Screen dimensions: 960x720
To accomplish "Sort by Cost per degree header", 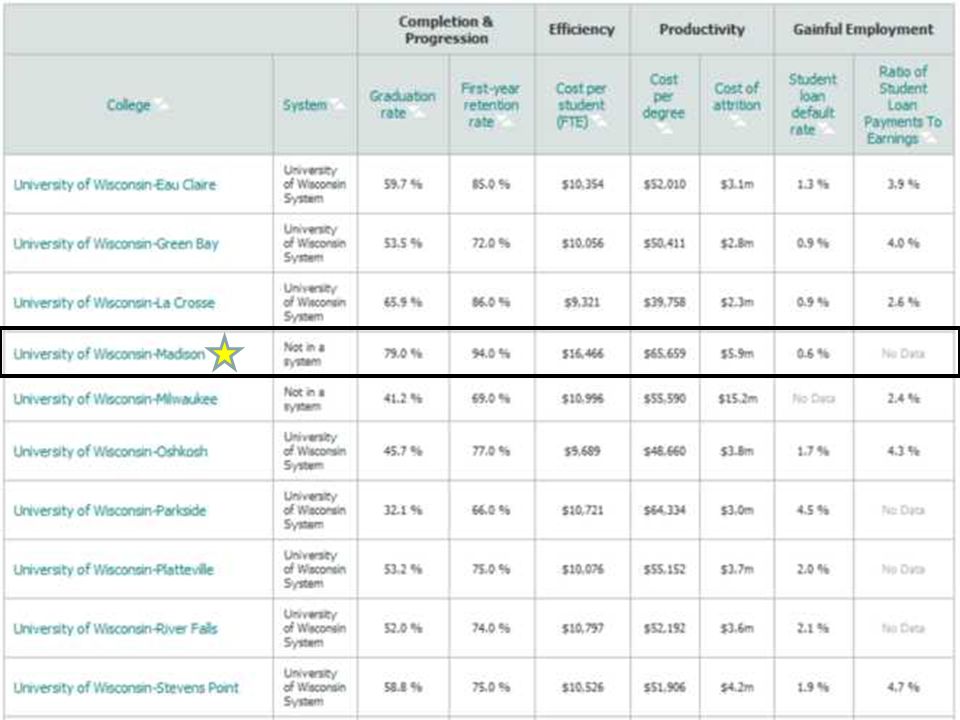I will pos(664,96).
